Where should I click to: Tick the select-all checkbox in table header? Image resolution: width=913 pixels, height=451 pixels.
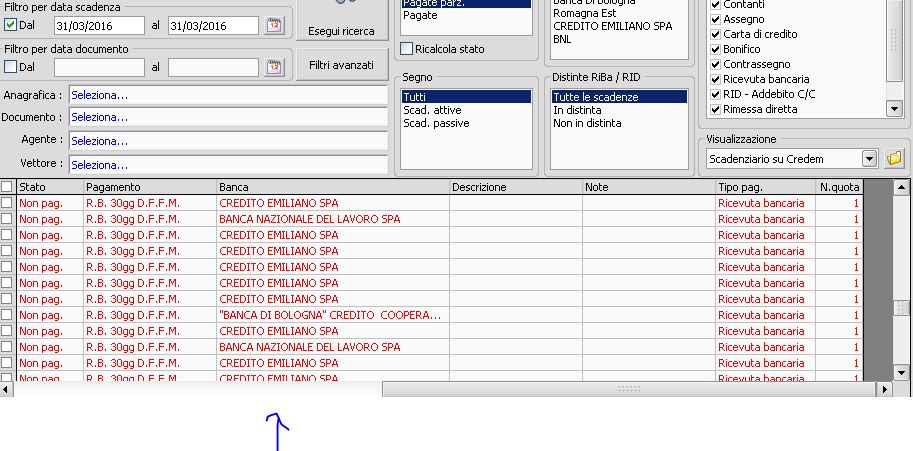click(x=6, y=187)
